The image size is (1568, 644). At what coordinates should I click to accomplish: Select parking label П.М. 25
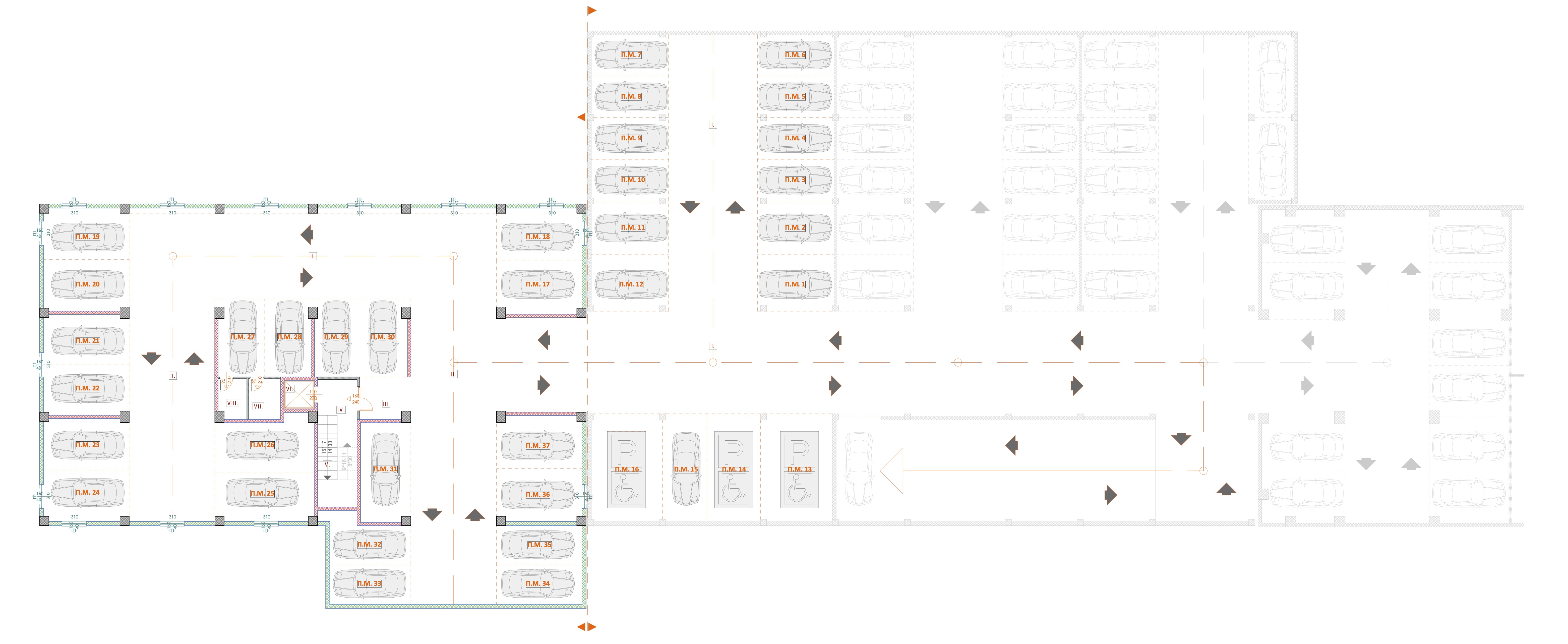click(262, 493)
